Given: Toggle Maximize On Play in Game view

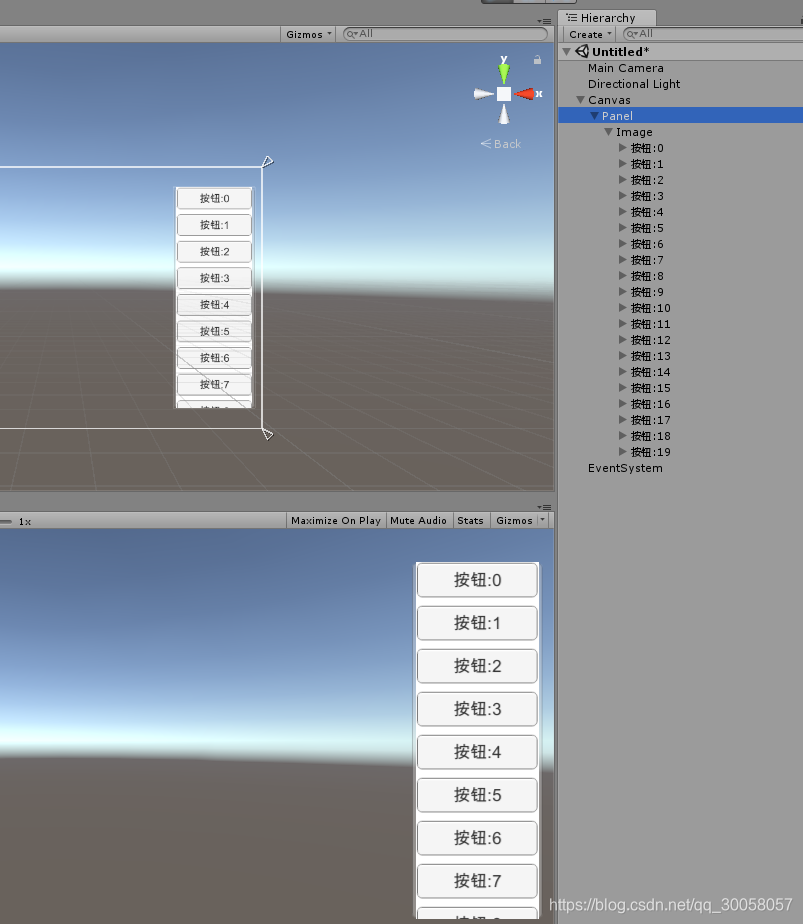Looking at the screenshot, I should (x=336, y=520).
